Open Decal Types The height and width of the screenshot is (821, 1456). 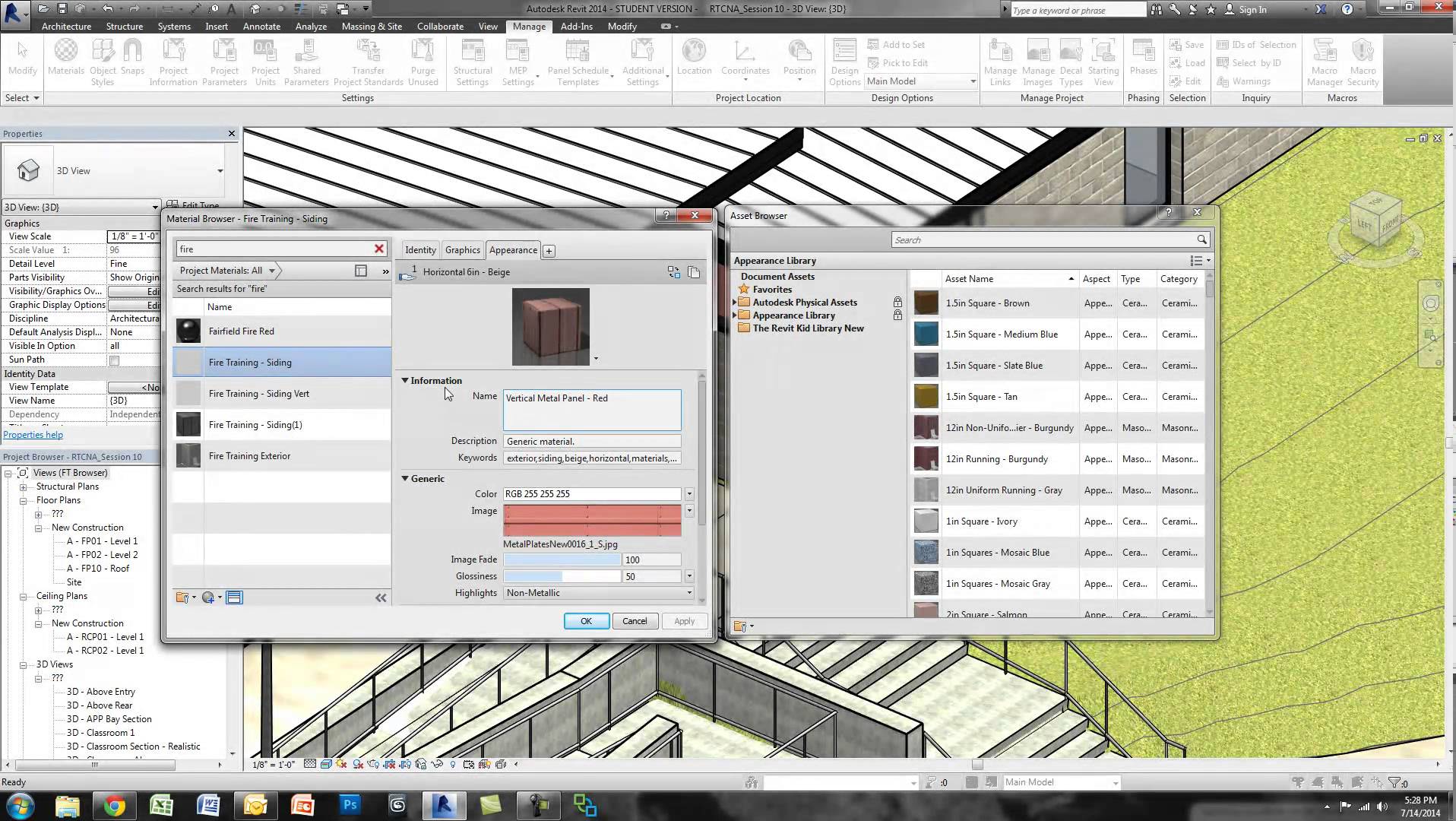pos(1071,62)
